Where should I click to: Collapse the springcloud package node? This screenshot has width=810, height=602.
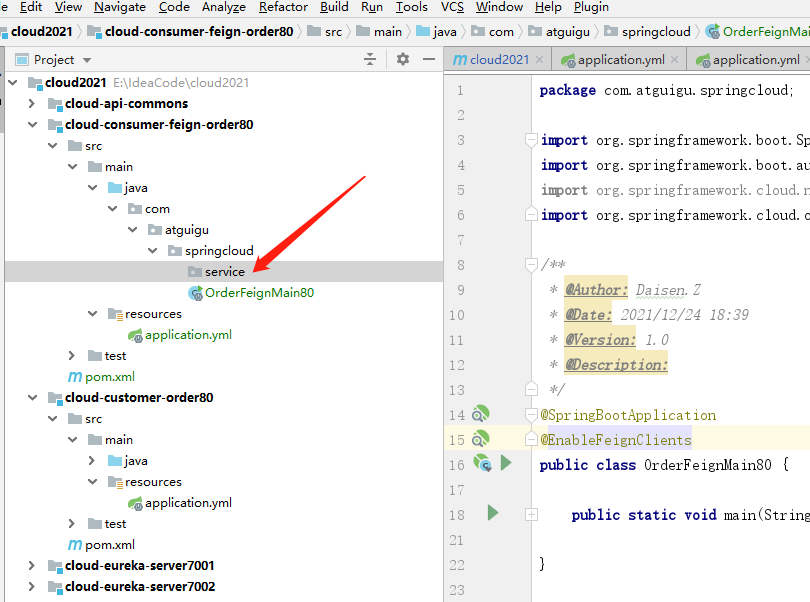click(153, 251)
